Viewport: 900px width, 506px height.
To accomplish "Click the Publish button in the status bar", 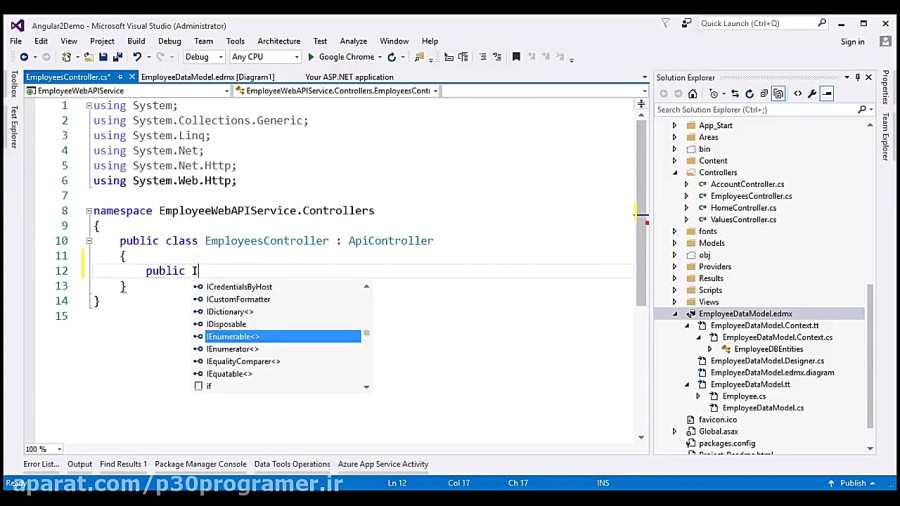I will pos(852,483).
